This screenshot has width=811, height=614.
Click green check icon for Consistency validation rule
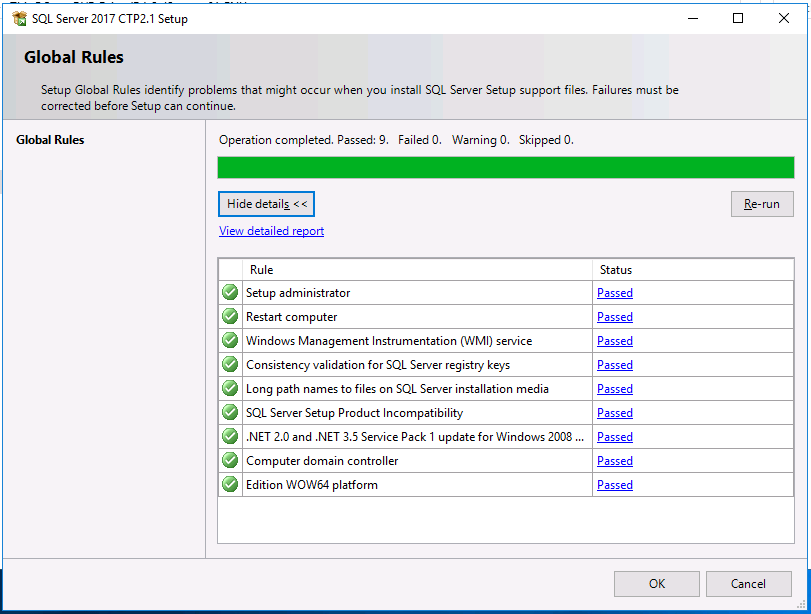230,364
